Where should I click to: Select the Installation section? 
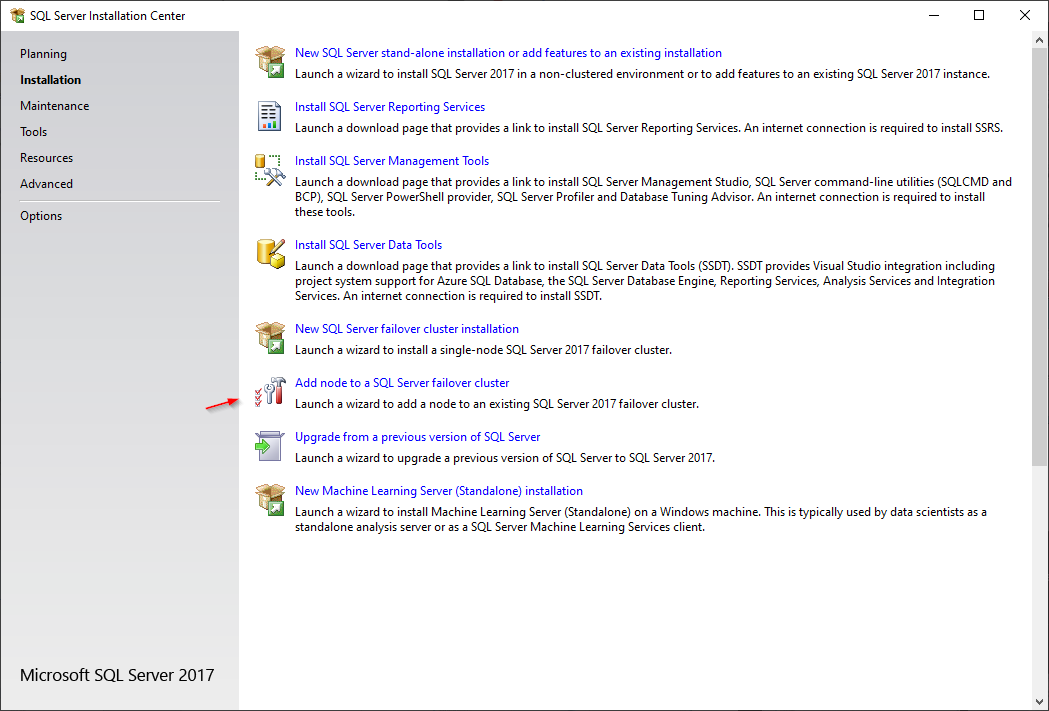[50, 80]
